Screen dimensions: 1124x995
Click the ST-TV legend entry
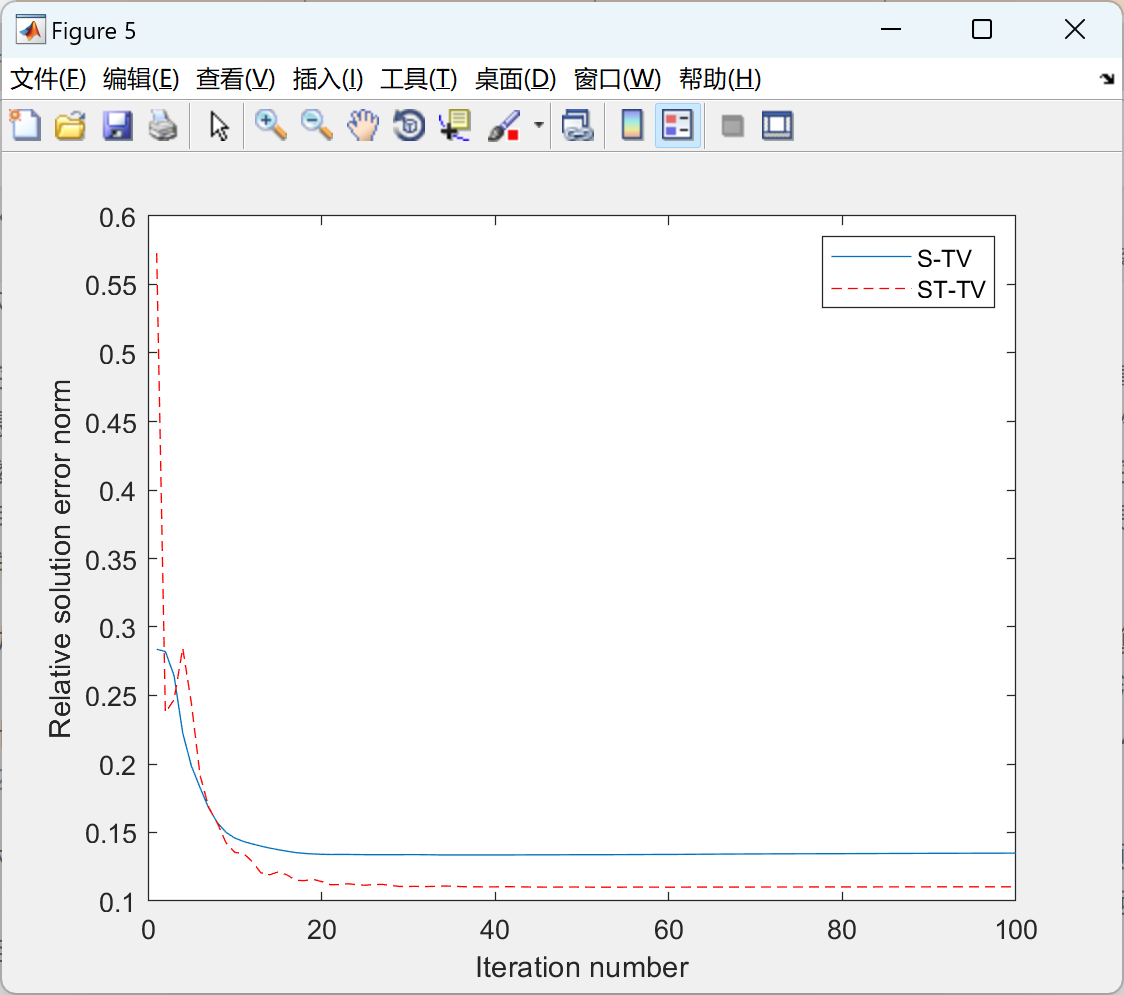(908, 290)
